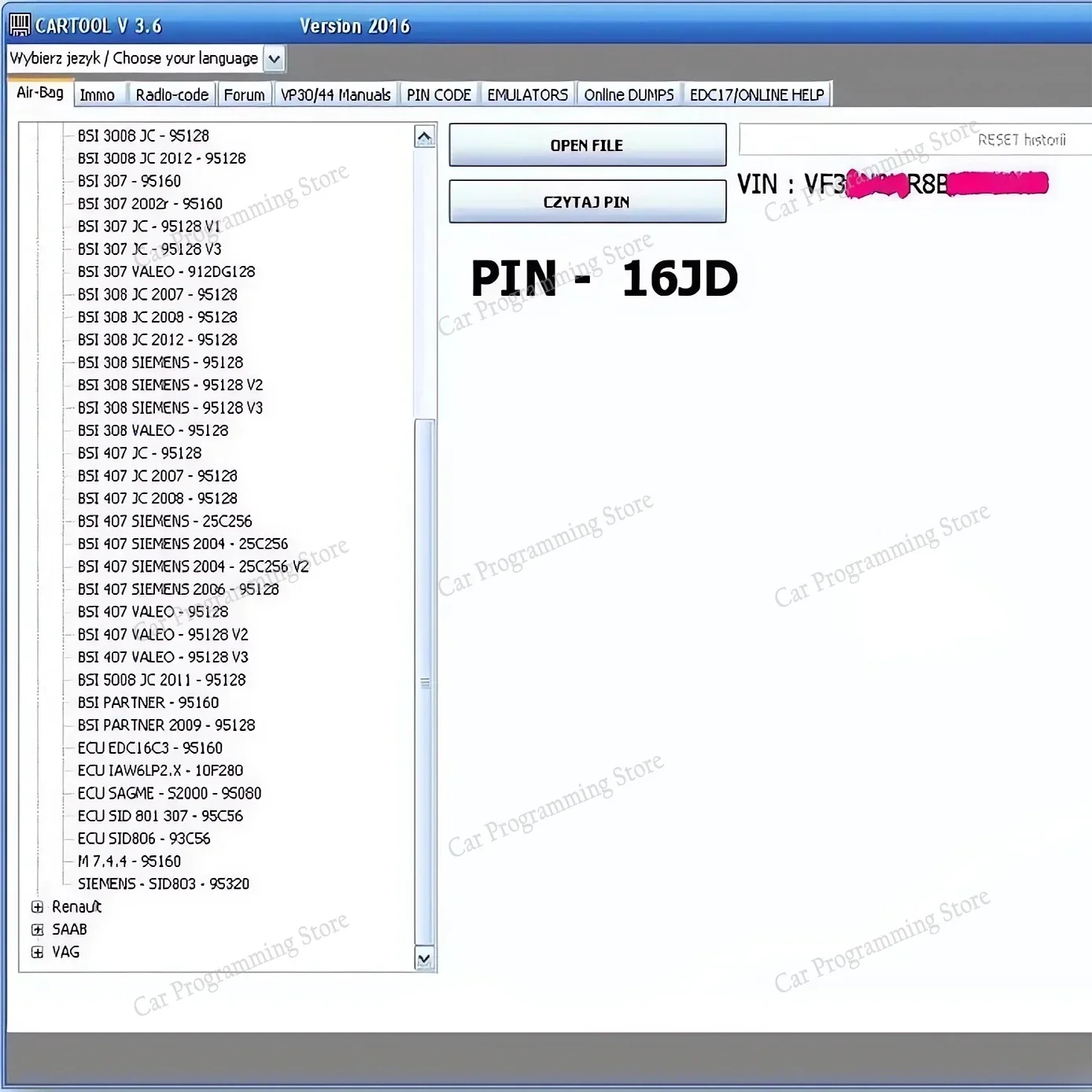Switch to the Immo tab
This screenshot has width=1092, height=1092.
pyautogui.click(x=98, y=94)
